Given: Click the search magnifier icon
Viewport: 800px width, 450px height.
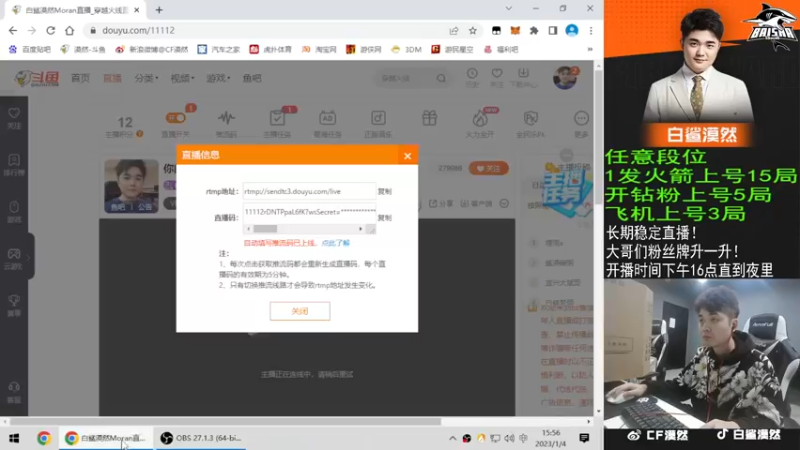Looking at the screenshot, I should point(441,78).
